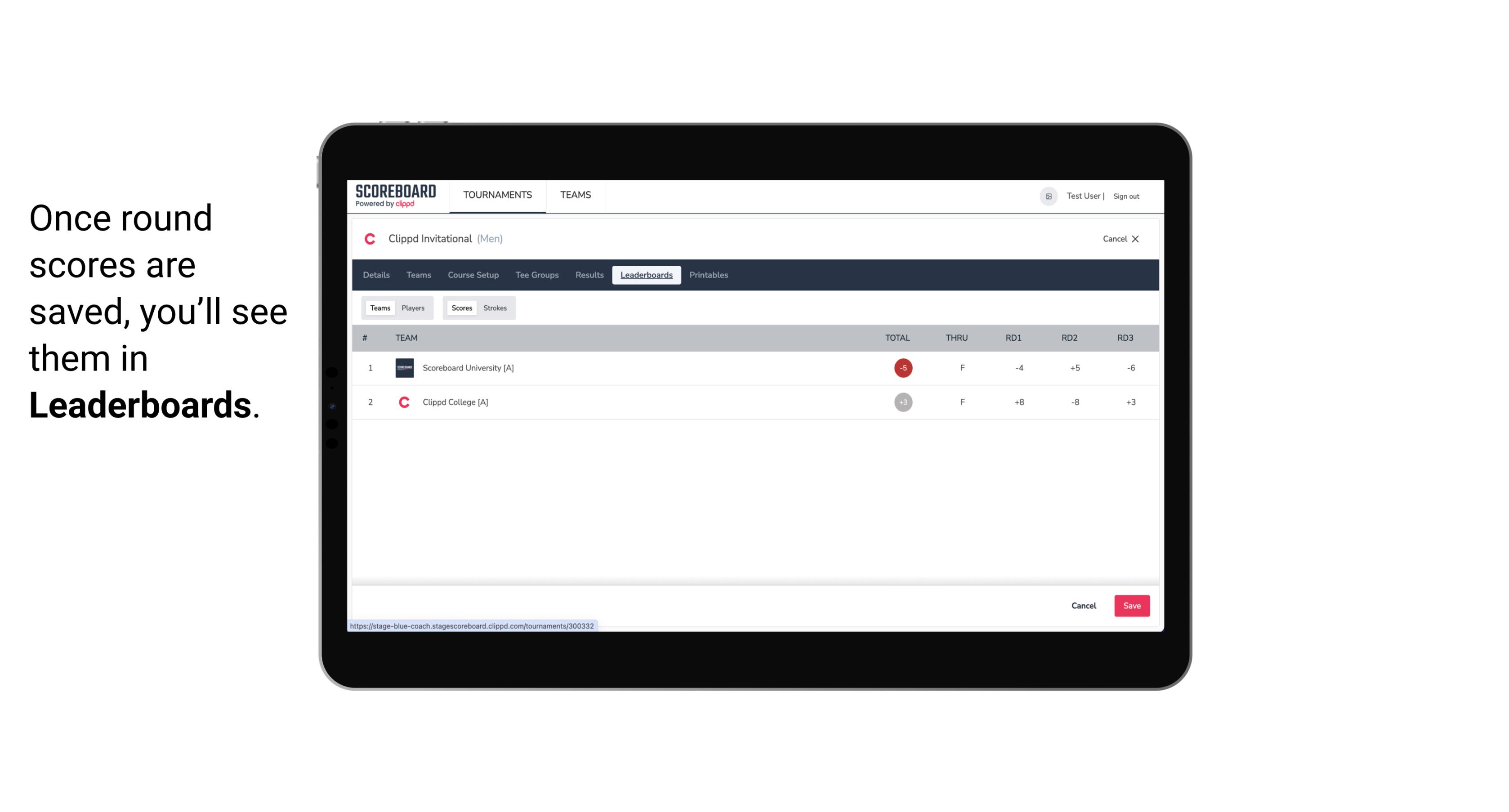The height and width of the screenshot is (812, 1509).
Task: Select the Teams tab
Action: [x=379, y=308]
